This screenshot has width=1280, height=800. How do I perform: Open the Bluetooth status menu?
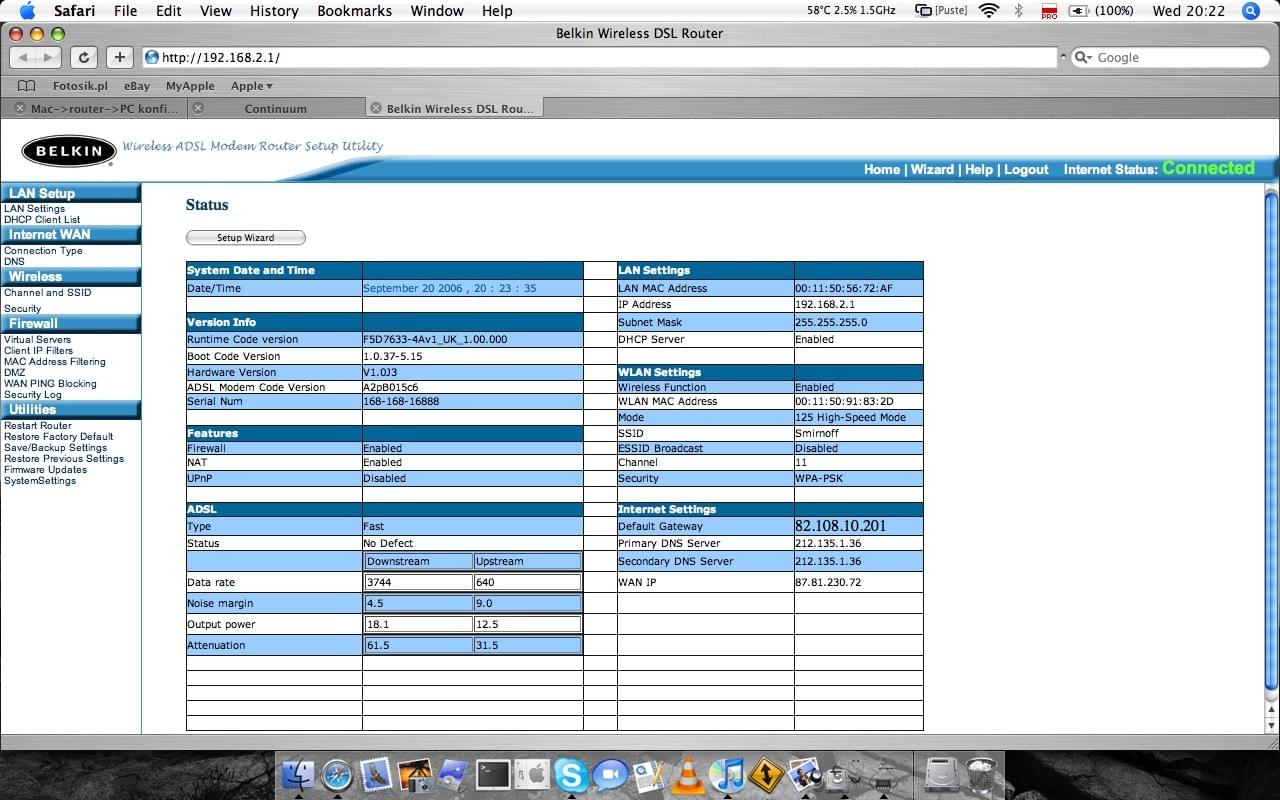point(1019,11)
